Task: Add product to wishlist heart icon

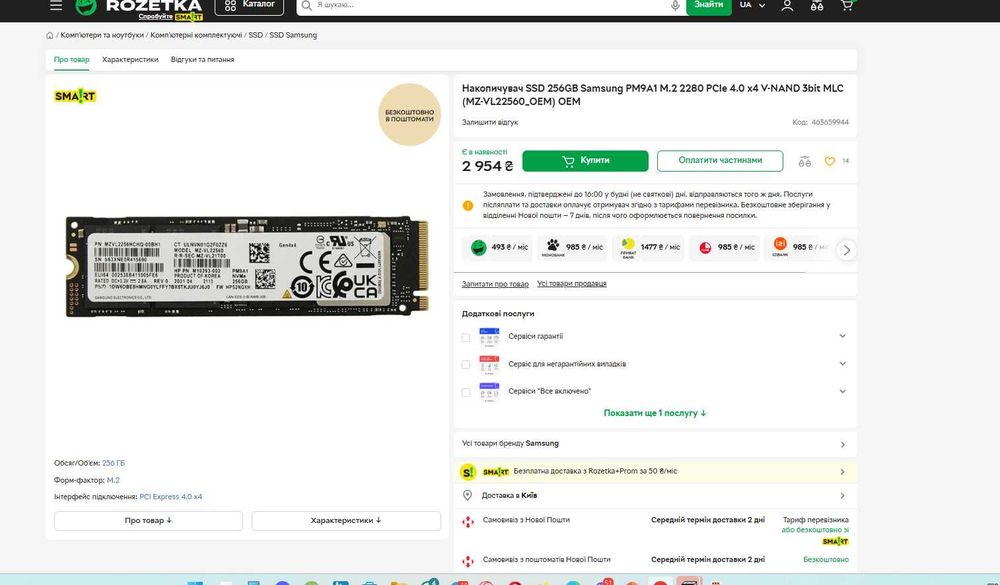Action: click(830, 161)
